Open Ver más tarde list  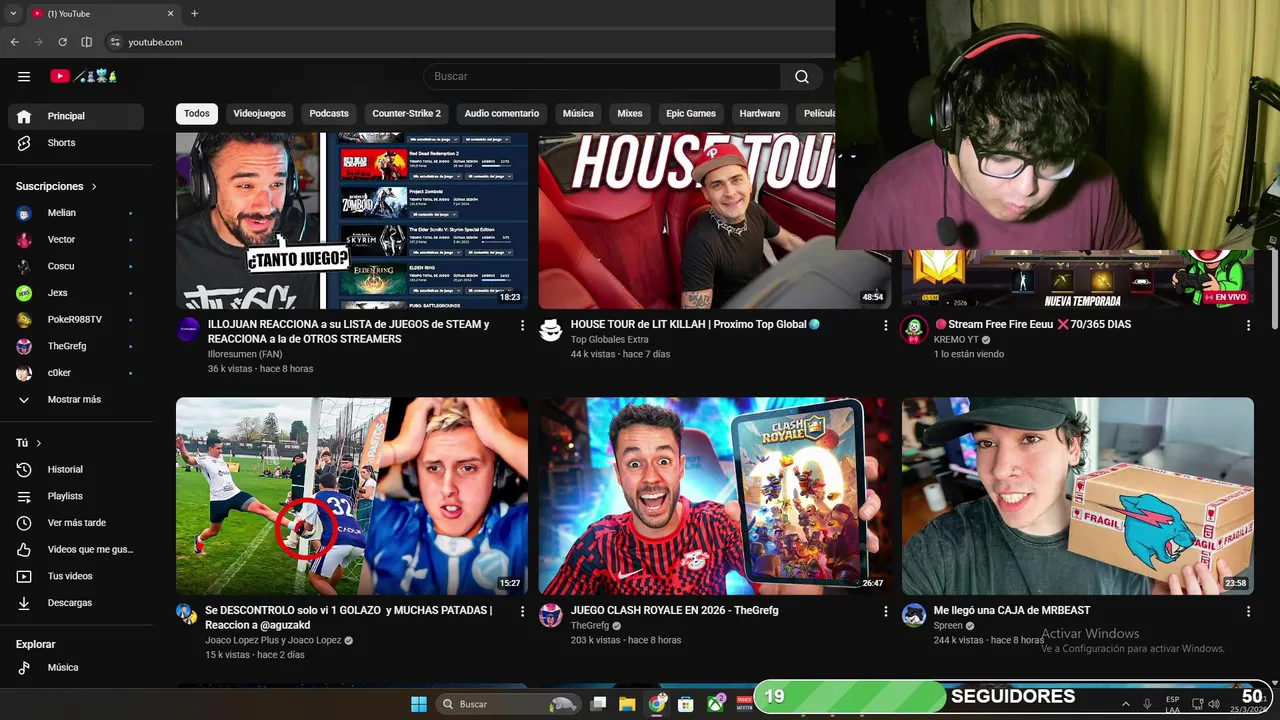pyautogui.click(x=76, y=523)
